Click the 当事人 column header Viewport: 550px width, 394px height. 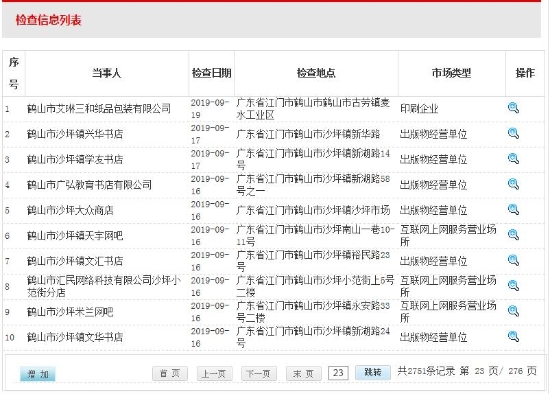107,73
